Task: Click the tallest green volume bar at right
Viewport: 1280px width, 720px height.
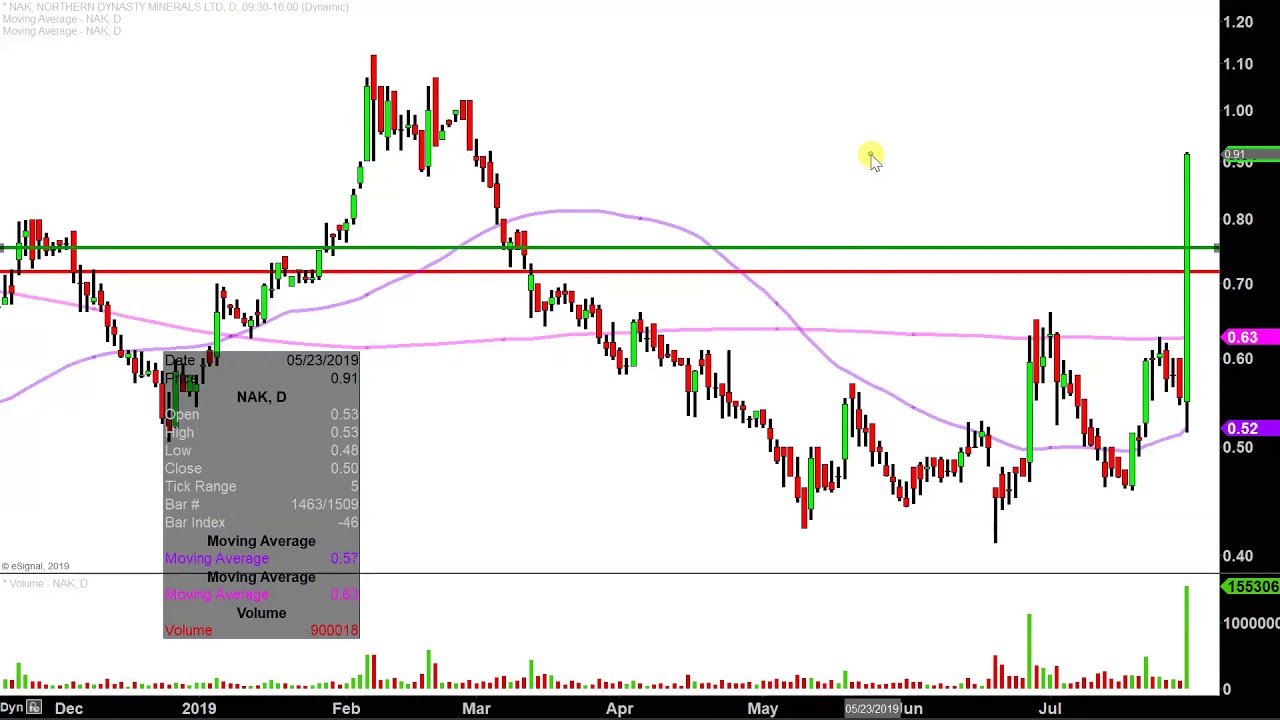Action: [1187, 637]
